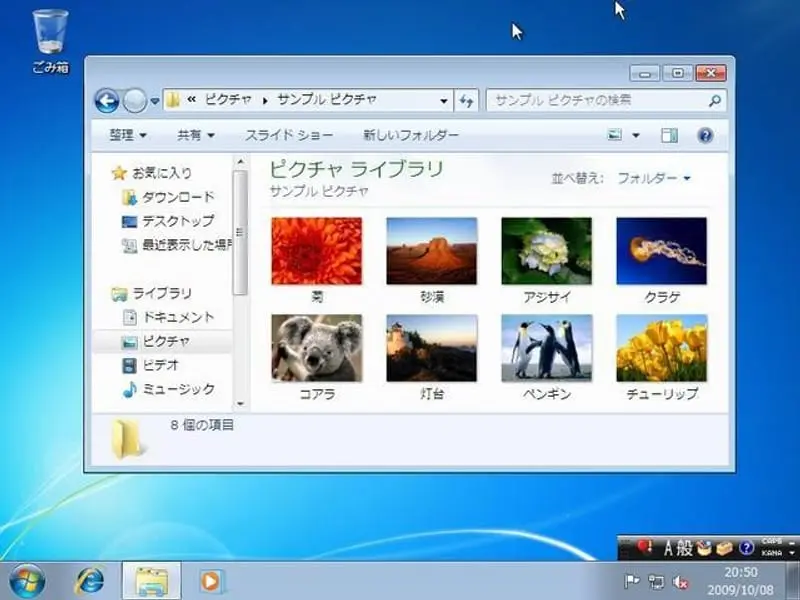Viewport: 800px width, 600px height.
Task: Select the クラゲ jellyfish thumbnail
Action: 662,251
